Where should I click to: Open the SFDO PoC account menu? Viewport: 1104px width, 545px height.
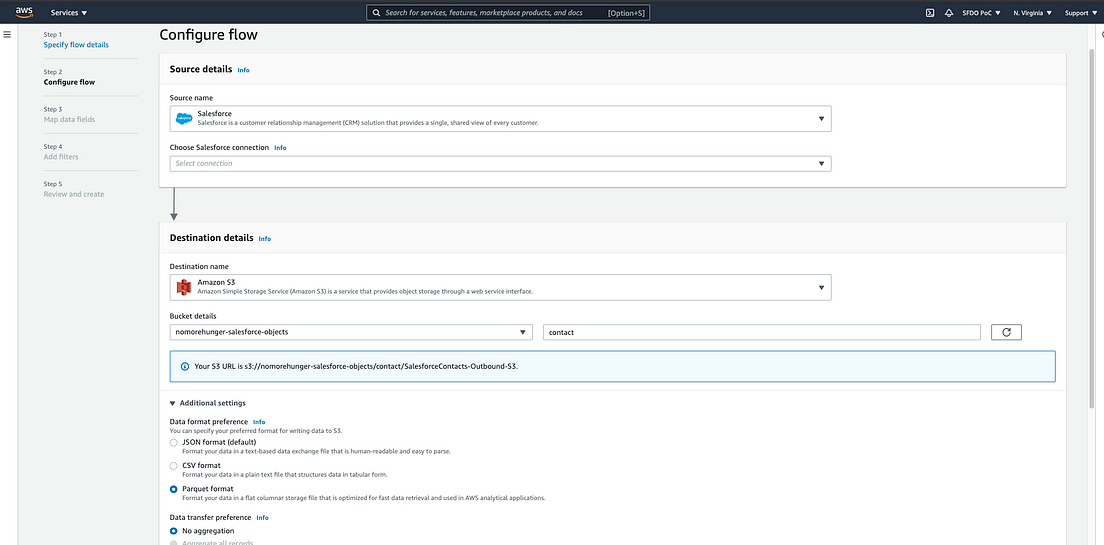coord(981,13)
